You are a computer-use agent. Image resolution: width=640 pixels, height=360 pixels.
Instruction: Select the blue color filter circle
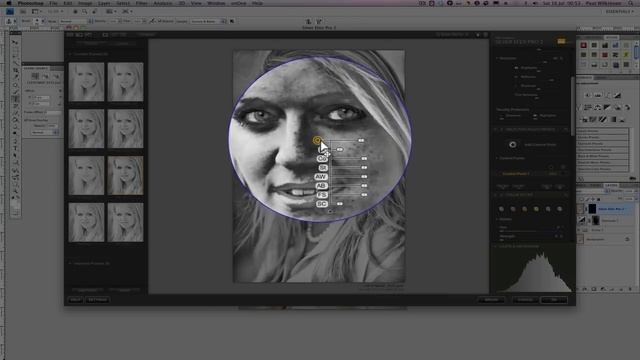(x=560, y=209)
